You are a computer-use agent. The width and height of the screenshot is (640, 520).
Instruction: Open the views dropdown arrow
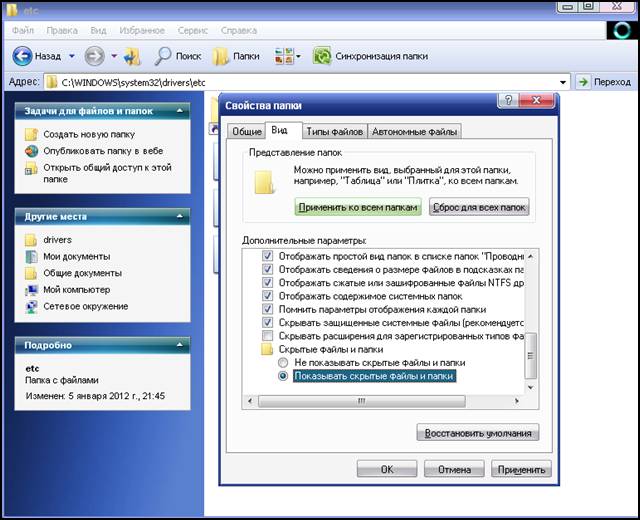(298, 56)
